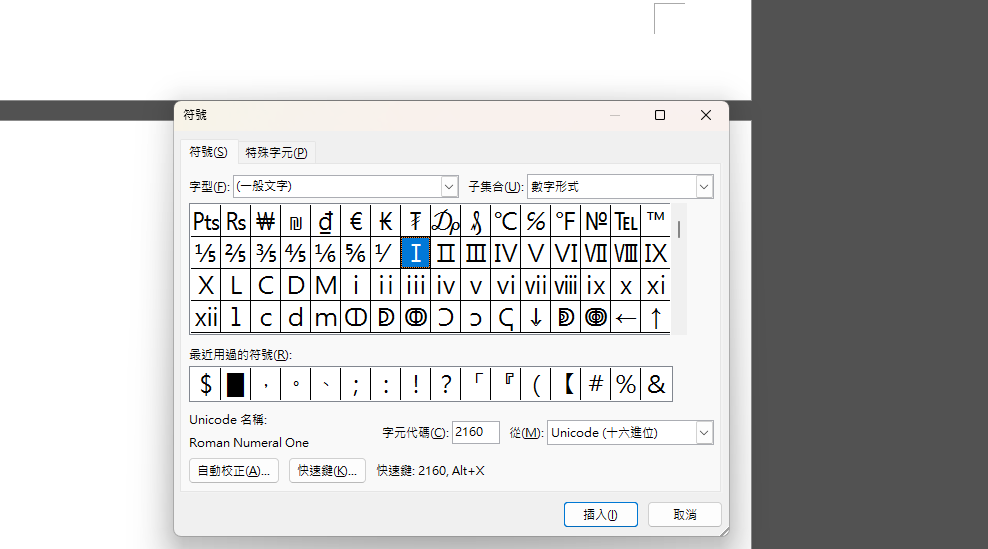Image resolution: width=988 pixels, height=549 pixels.
Task: Expand the 子集合 subset dropdown
Action: pyautogui.click(x=704, y=187)
